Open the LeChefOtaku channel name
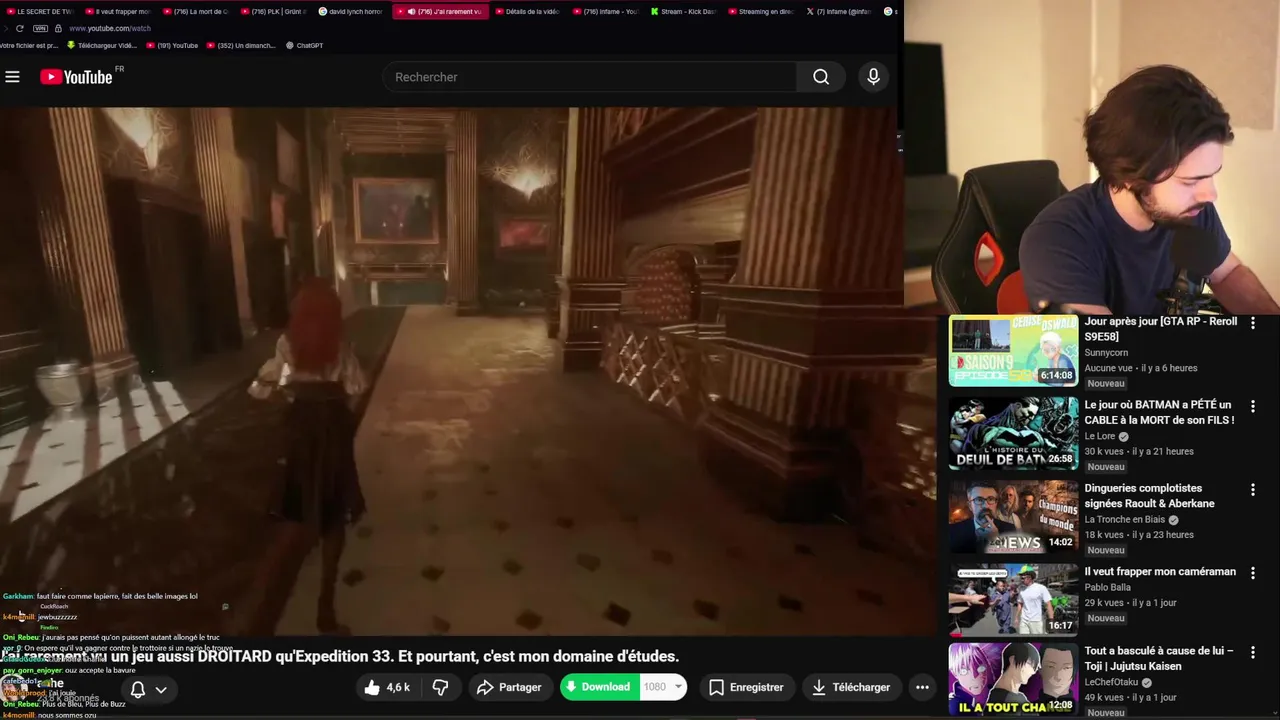The image size is (1280, 720). click(x=1113, y=683)
